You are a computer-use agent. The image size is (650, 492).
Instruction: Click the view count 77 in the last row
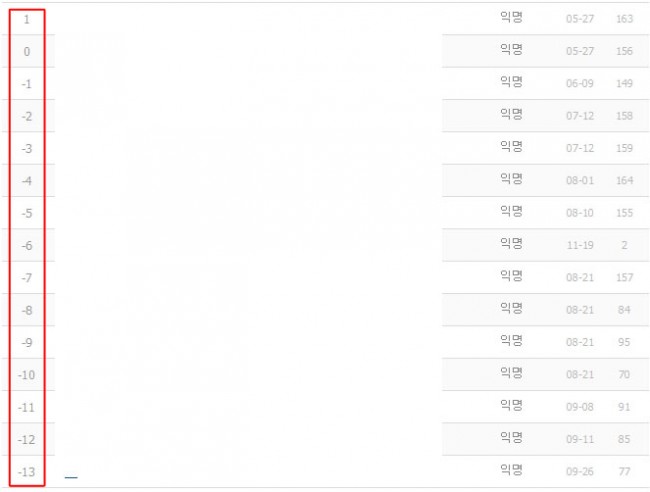[625, 472]
